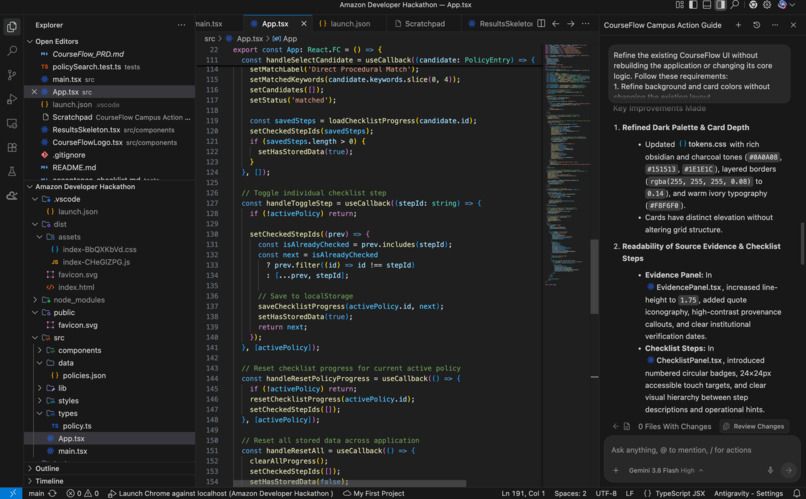Switch to main.tsx editor tab
The height and width of the screenshot is (499, 806).
point(211,24)
